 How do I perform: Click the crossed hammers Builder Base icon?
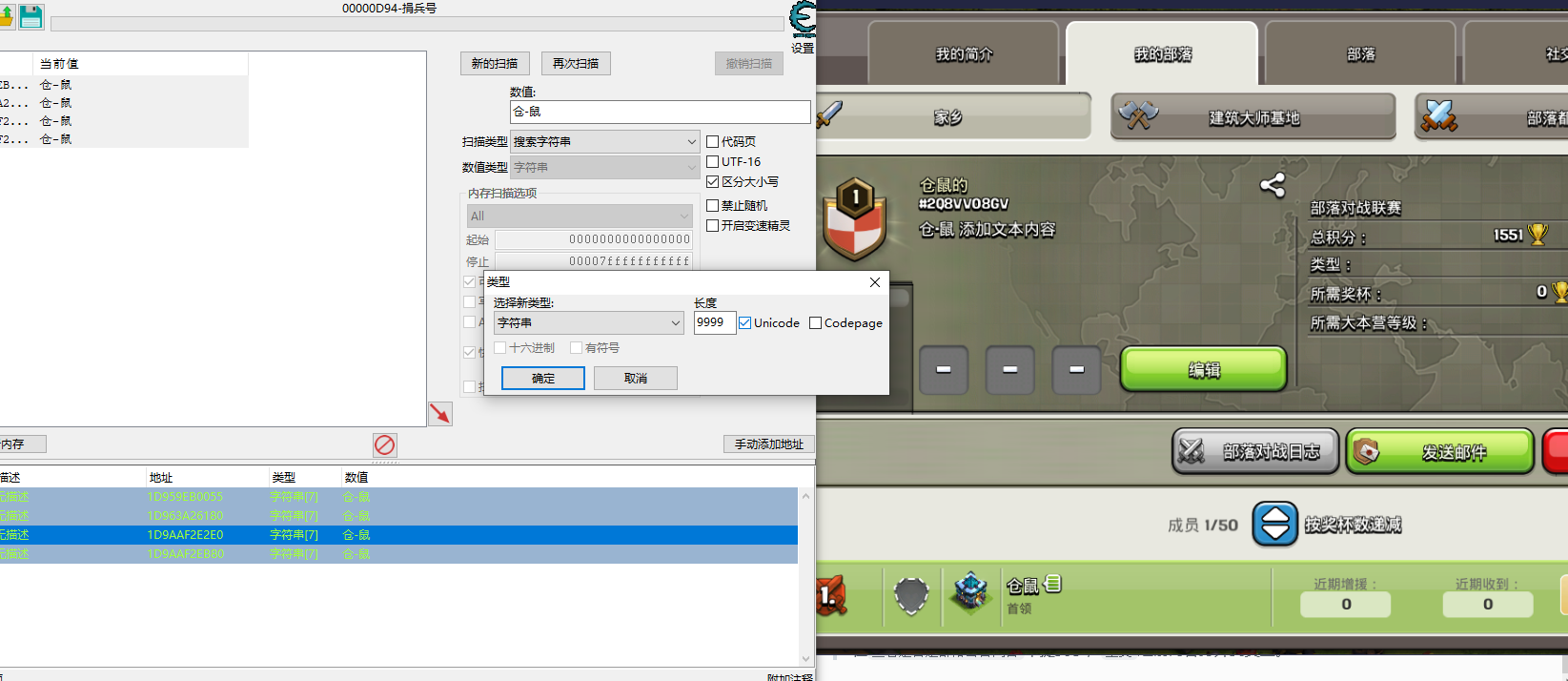pos(1138,116)
